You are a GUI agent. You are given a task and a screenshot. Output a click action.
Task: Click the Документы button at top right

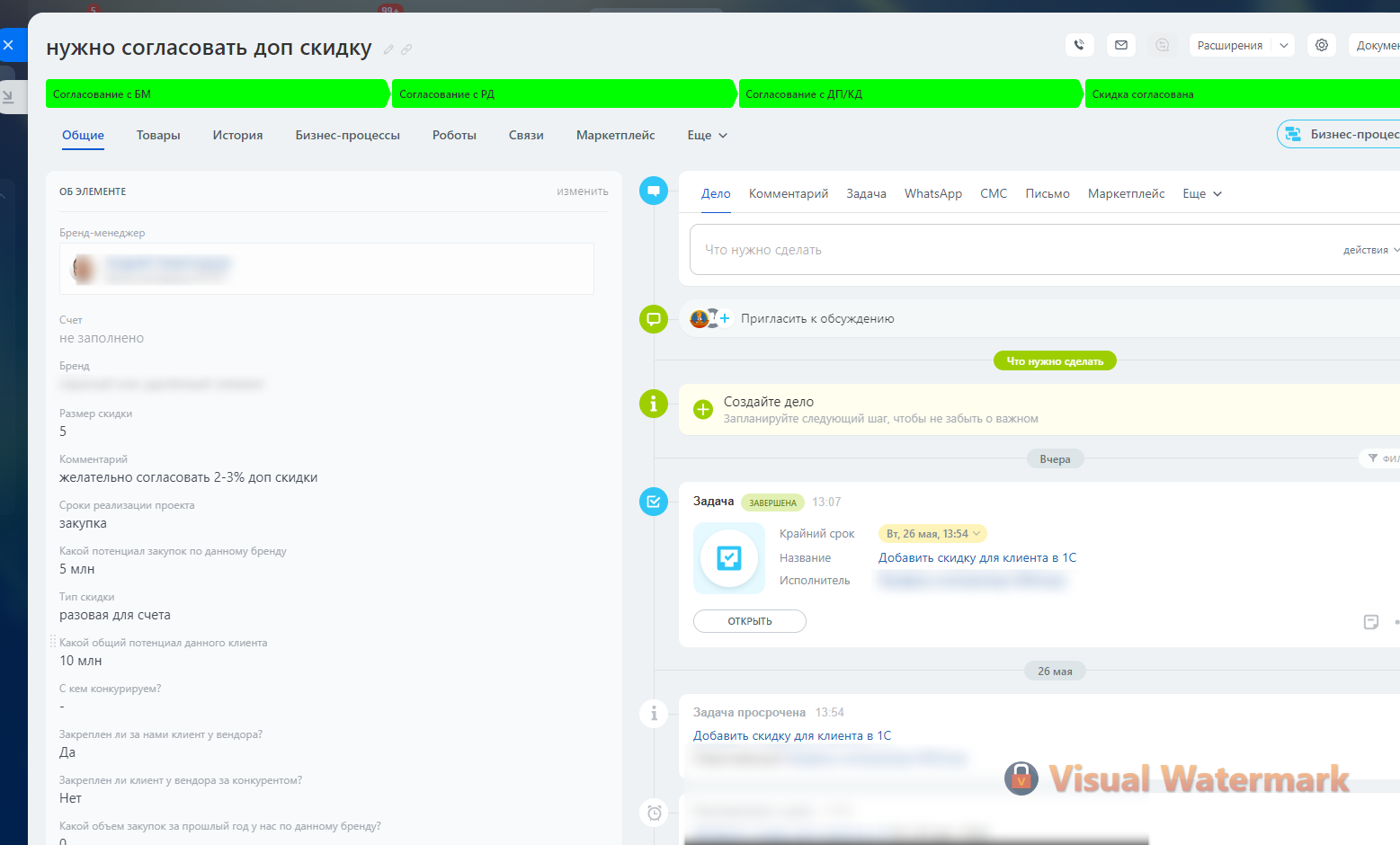click(1374, 45)
